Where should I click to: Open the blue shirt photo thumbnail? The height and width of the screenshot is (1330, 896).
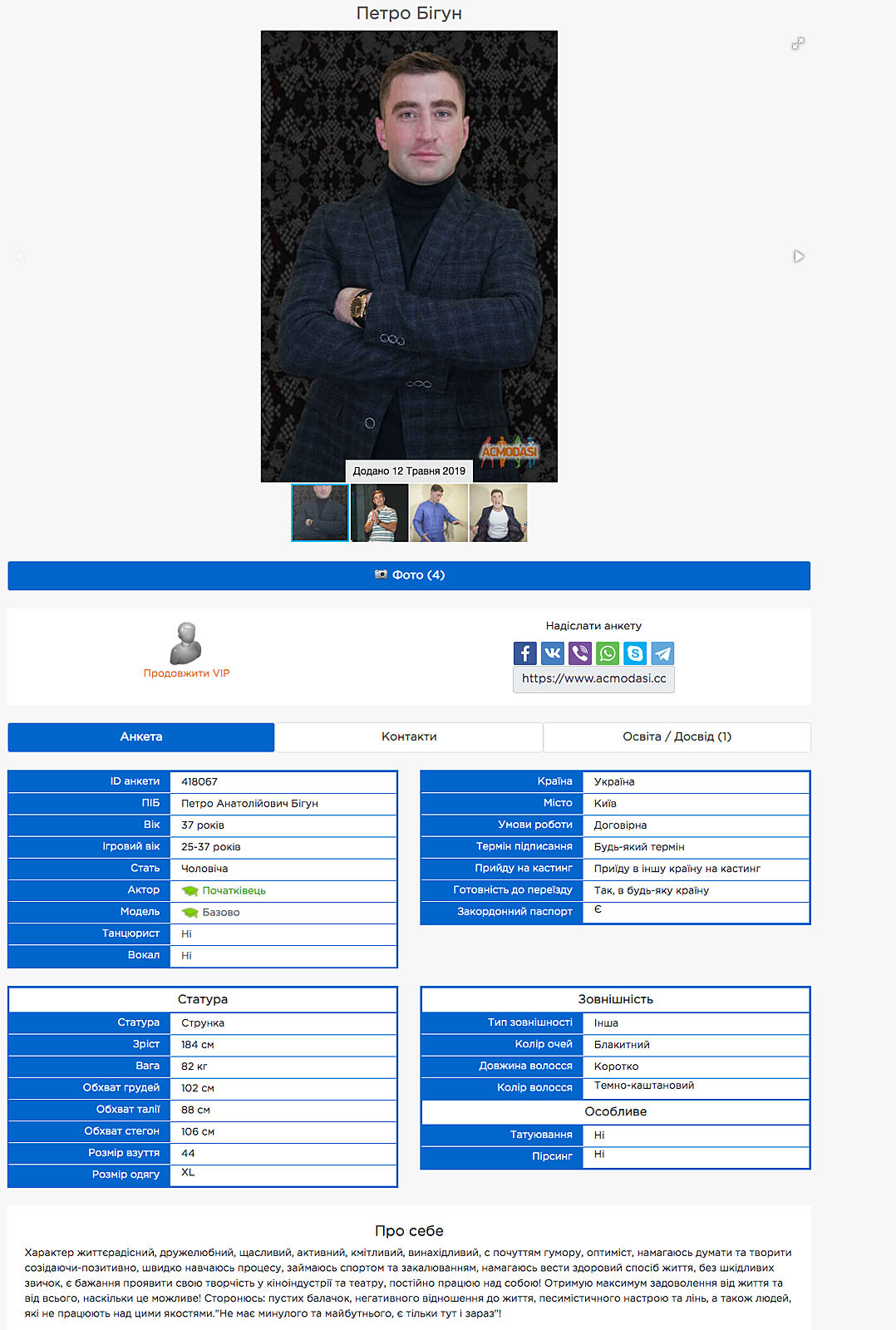click(x=438, y=514)
